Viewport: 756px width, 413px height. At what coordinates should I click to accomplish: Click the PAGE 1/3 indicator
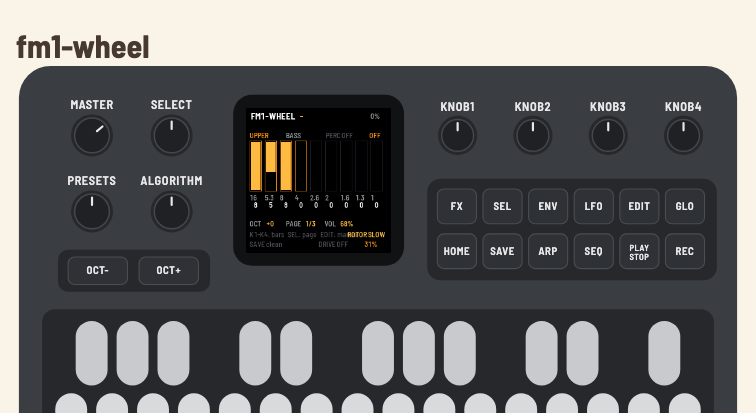[300, 224]
